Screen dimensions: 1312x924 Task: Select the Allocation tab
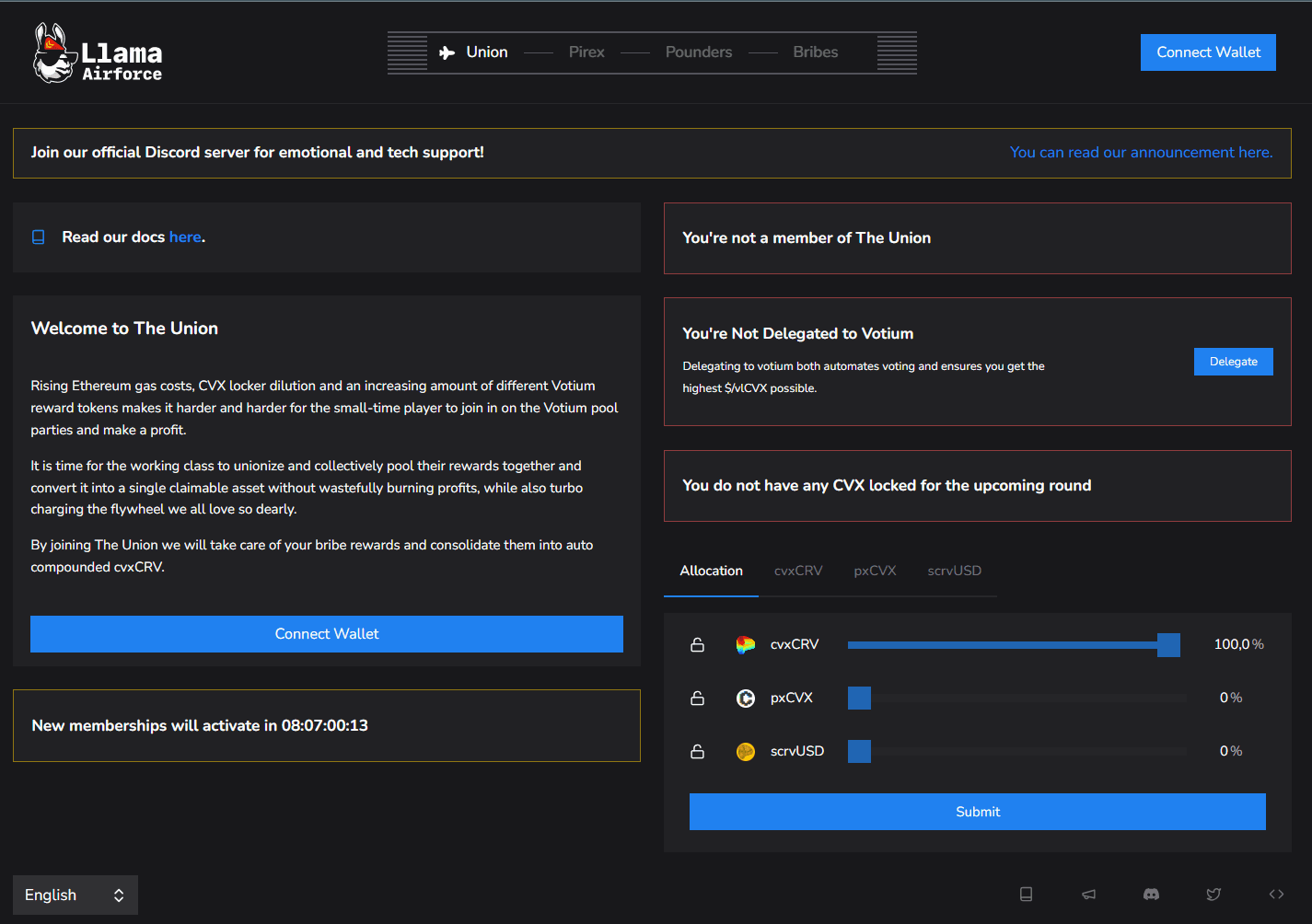click(x=711, y=572)
